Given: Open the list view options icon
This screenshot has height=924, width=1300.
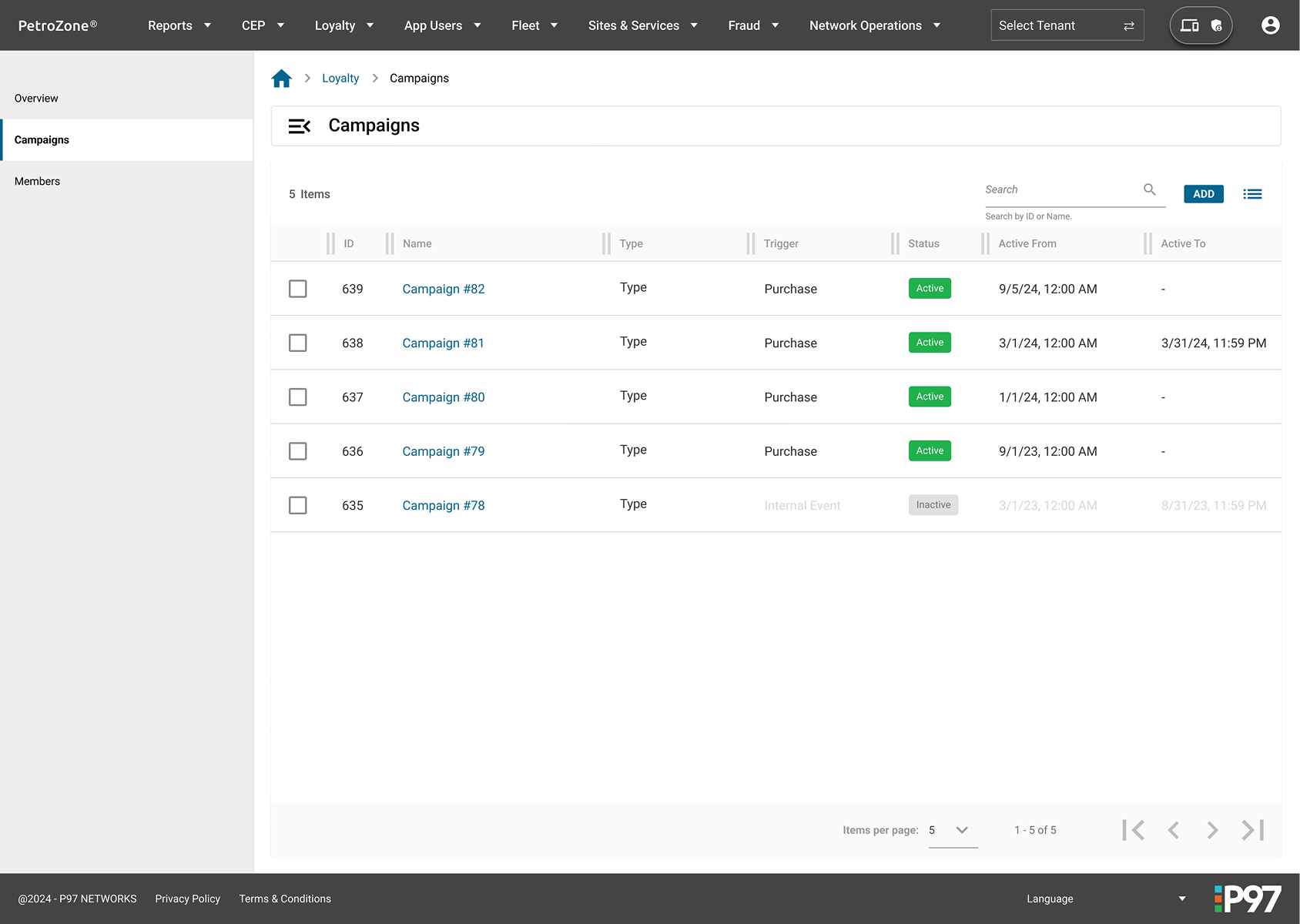Looking at the screenshot, I should 1252,194.
